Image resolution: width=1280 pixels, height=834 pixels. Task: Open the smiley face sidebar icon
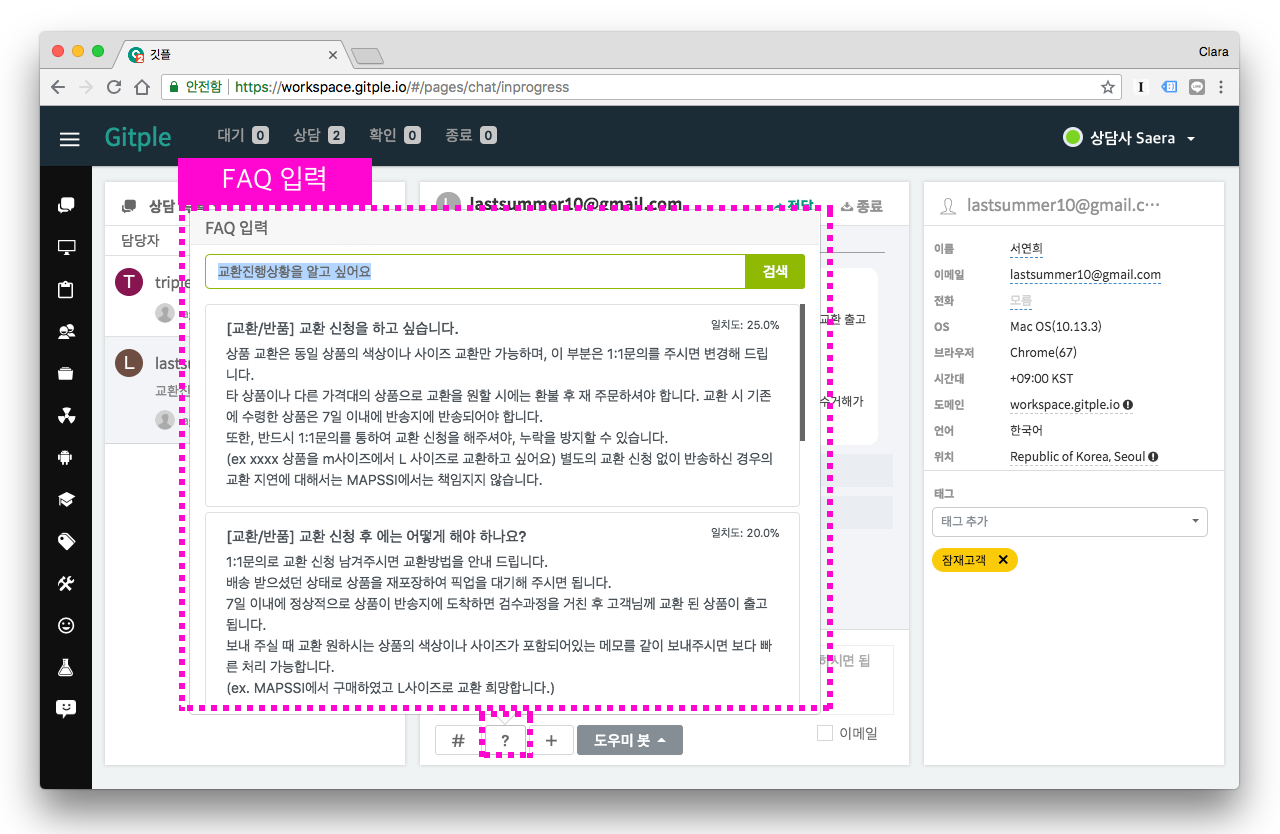[x=66, y=626]
